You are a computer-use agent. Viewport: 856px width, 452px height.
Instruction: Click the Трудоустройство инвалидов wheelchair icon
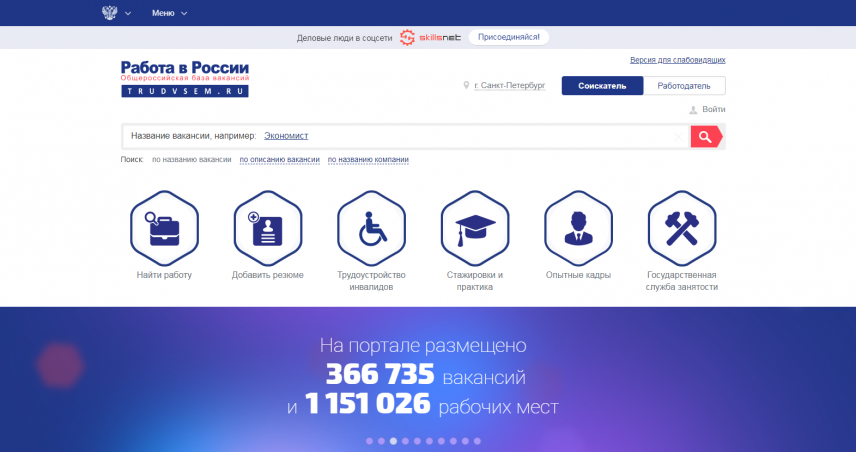(x=371, y=228)
